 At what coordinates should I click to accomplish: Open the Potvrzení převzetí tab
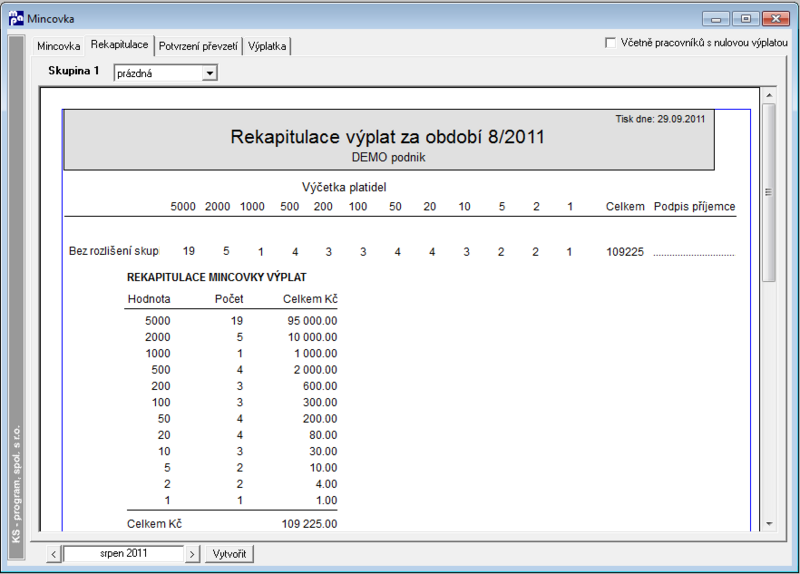198,46
